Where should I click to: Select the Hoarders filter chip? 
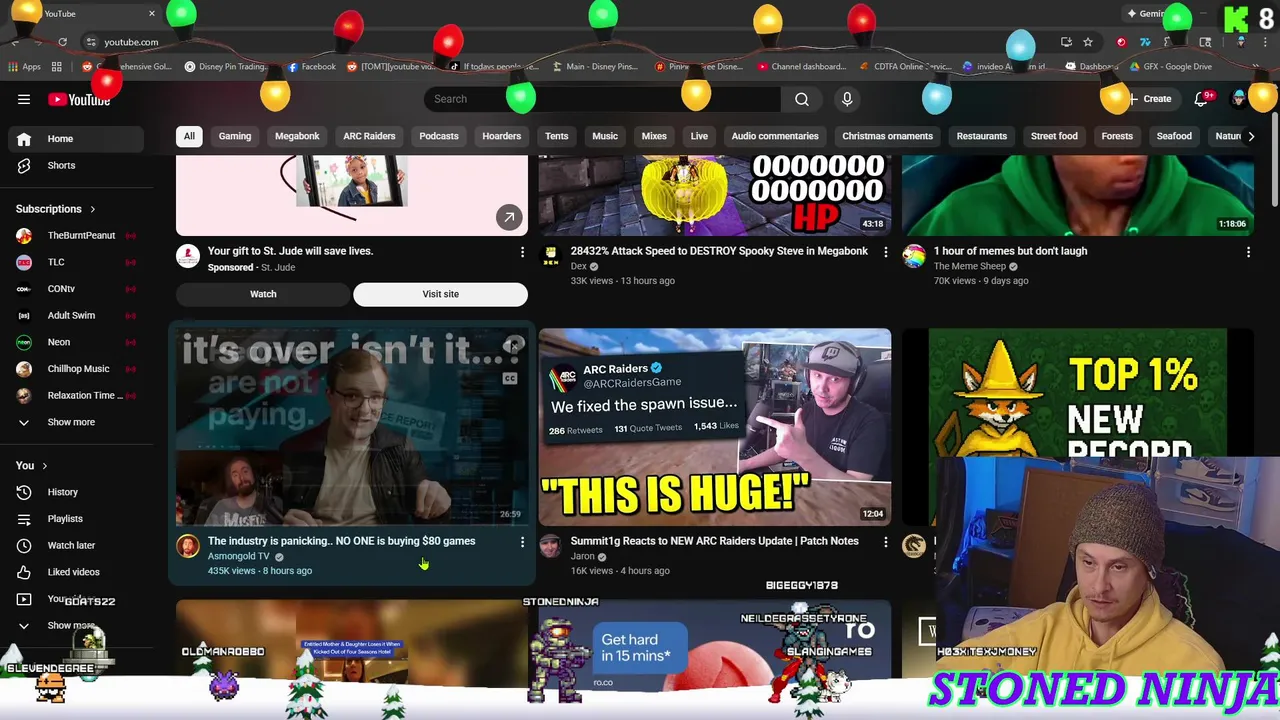pyautogui.click(x=502, y=136)
